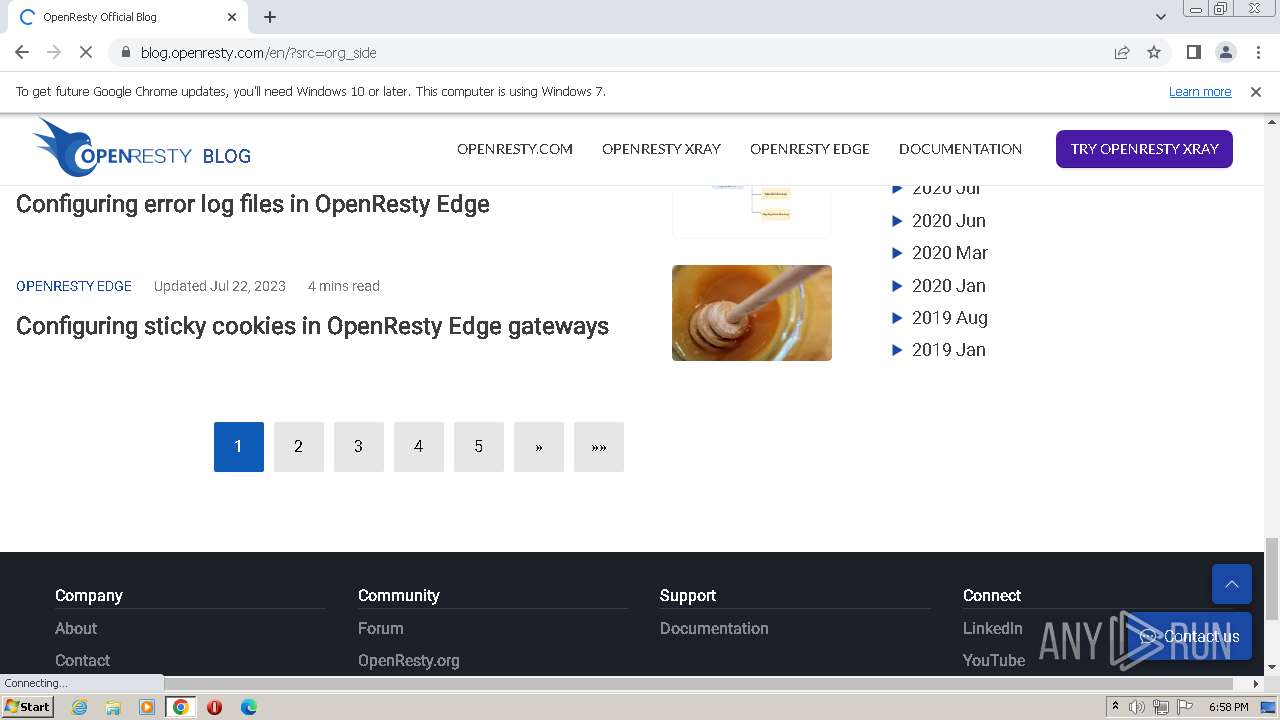Click the scroll-to-top arrow button
Image resolution: width=1280 pixels, height=720 pixels.
pos(1232,584)
